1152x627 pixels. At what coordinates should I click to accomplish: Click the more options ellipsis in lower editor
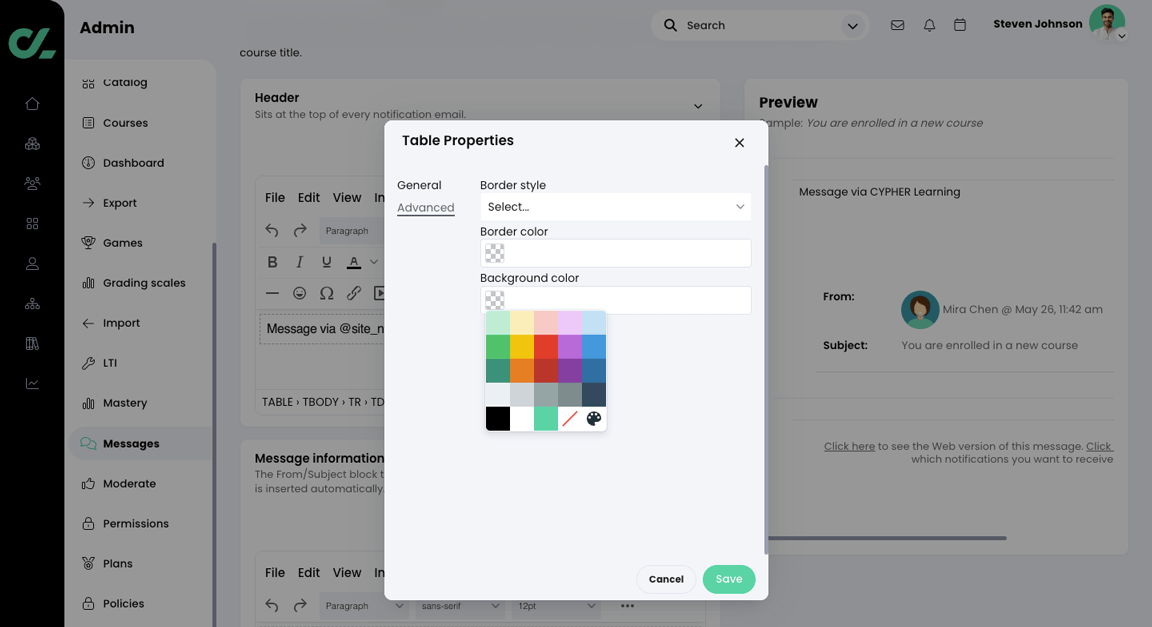tap(627, 606)
